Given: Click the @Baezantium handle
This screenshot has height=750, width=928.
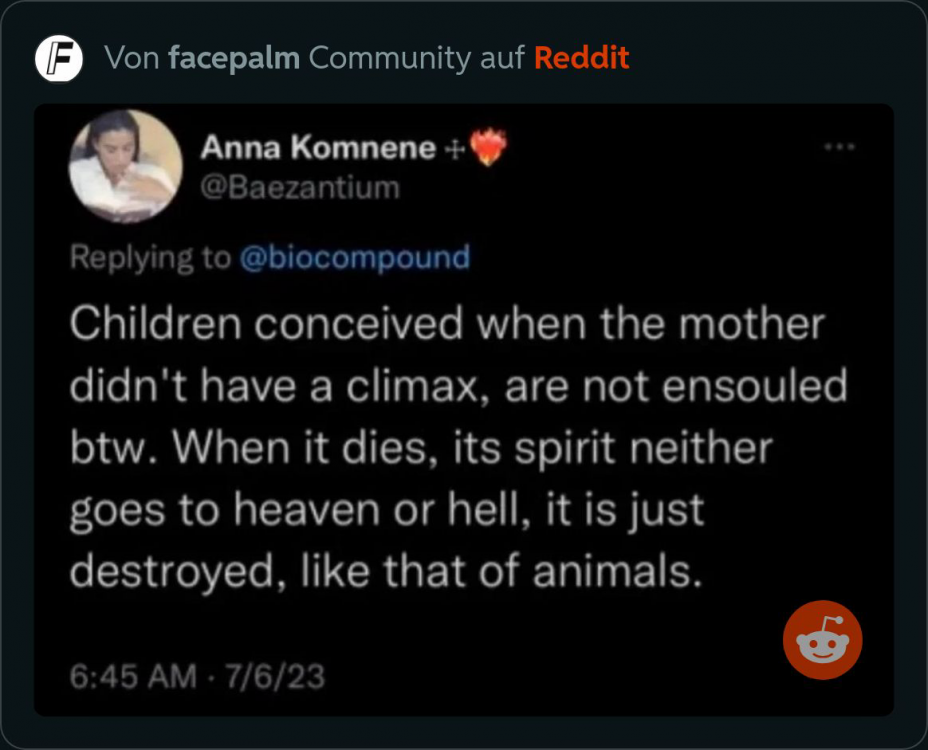Looking at the screenshot, I should pyautogui.click(x=300, y=187).
